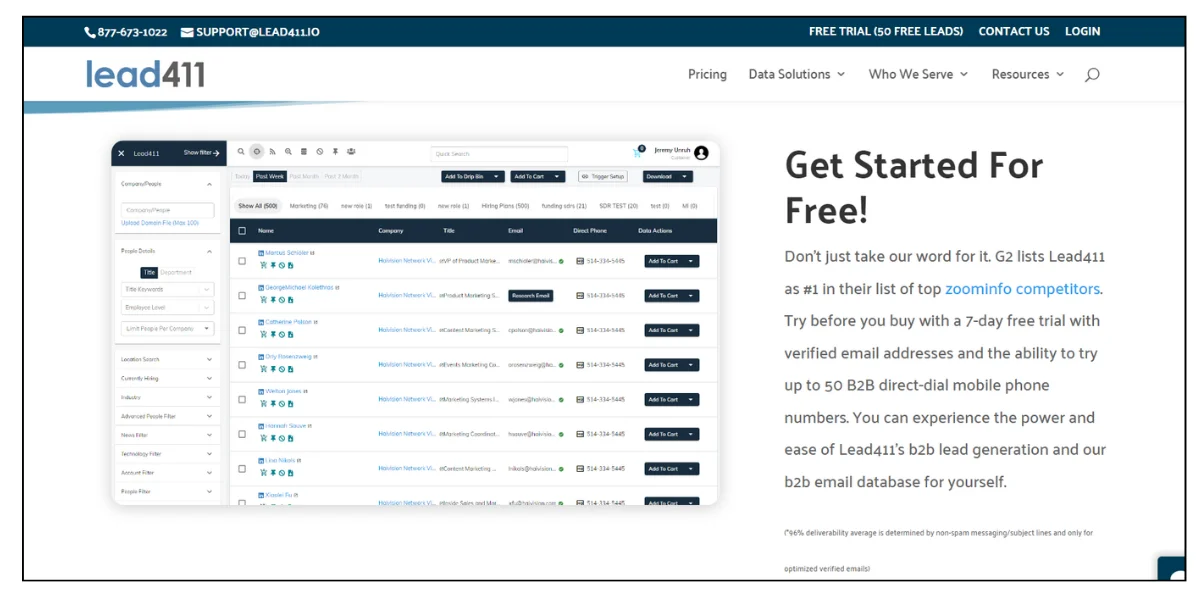Open the Employee Level dropdown
Viewport: 1200px width, 600px height.
(167, 308)
